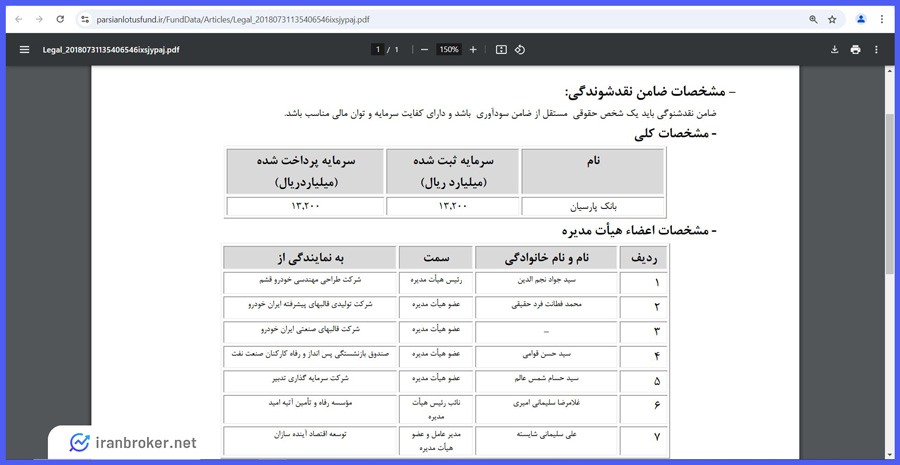Click PDF file name Legal_20180731135406546ixsjypaj.pdf
This screenshot has height=465, width=900.
(x=111, y=49)
